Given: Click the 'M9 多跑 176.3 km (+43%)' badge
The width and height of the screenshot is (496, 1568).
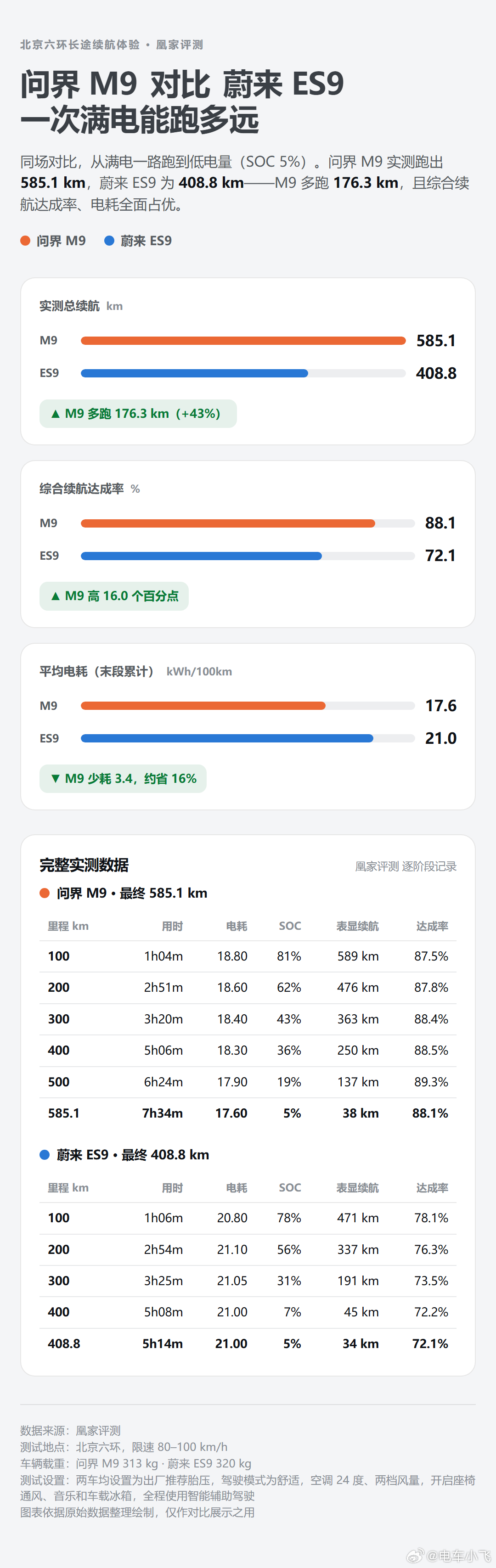Looking at the screenshot, I should tap(138, 413).
